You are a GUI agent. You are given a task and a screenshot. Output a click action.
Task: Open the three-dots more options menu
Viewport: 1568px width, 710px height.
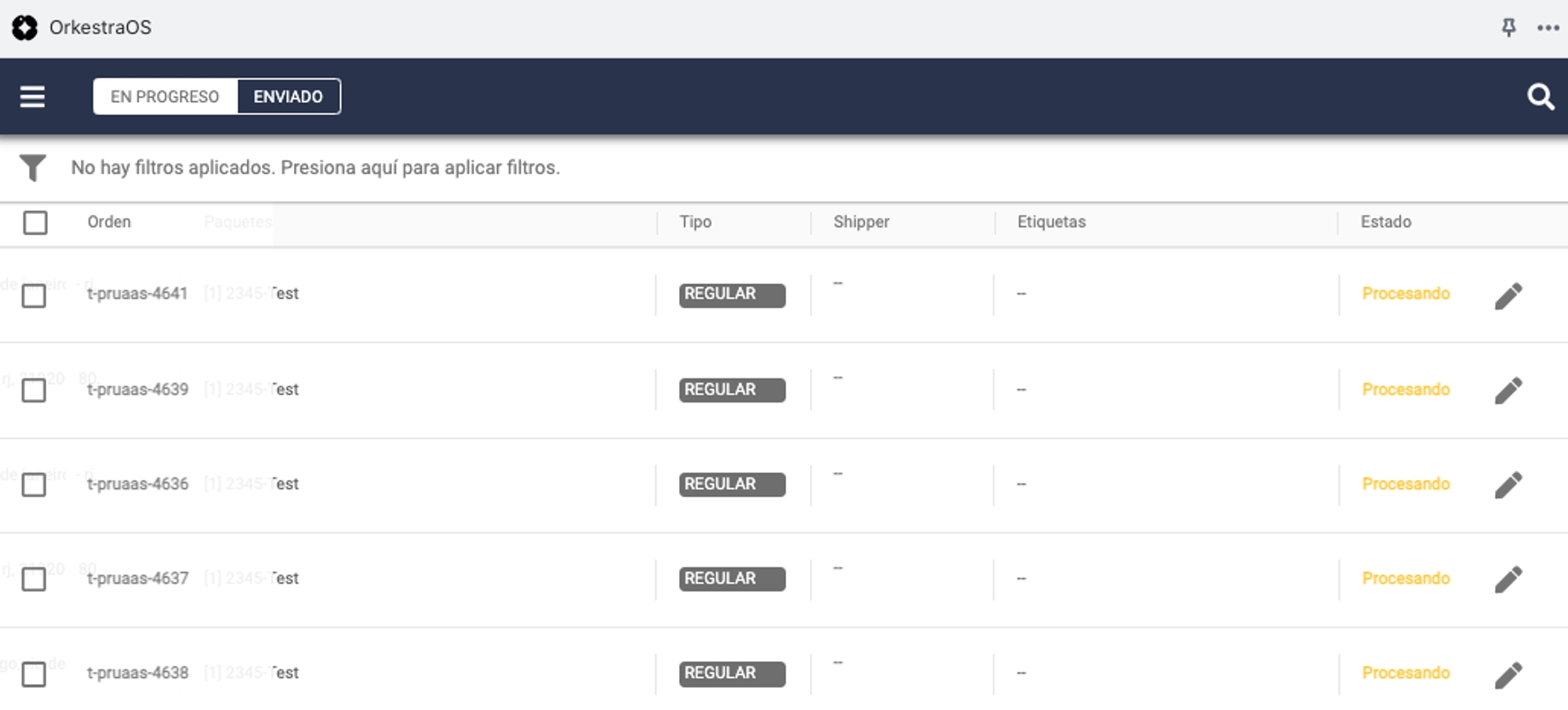click(x=1548, y=27)
